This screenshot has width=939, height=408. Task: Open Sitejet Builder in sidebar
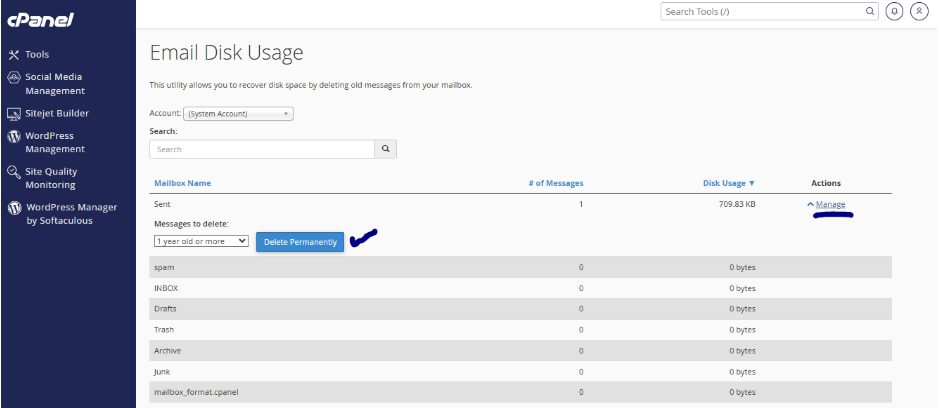[x=57, y=113]
